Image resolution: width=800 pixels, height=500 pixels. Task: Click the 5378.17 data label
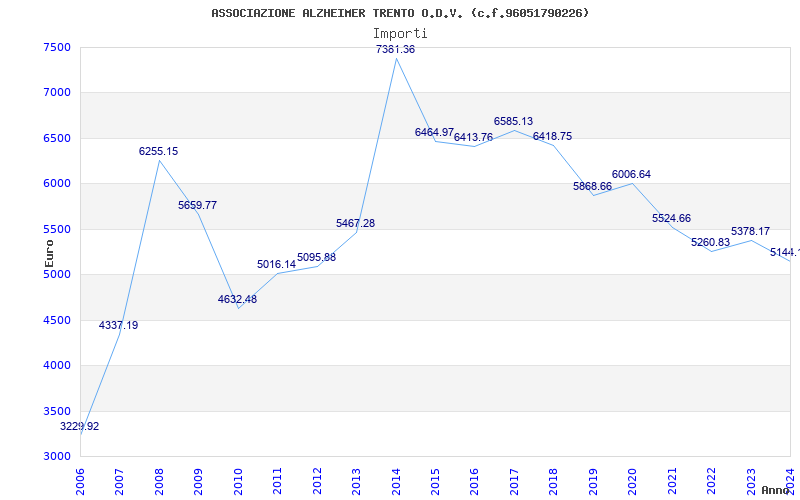[x=751, y=232]
